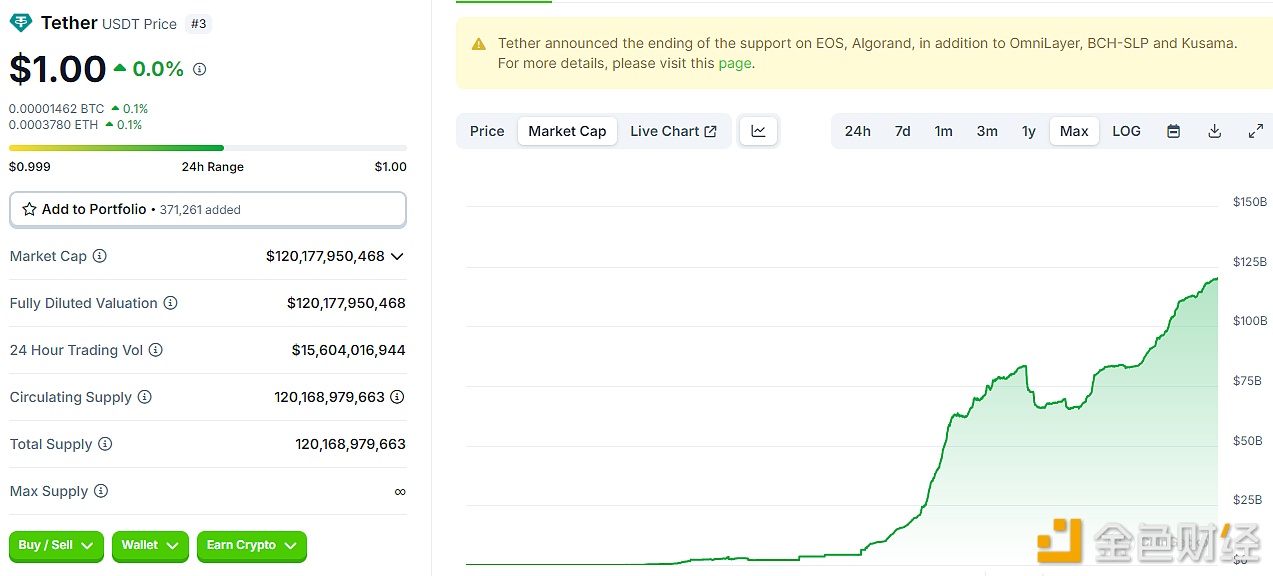Expand the Market Cap value chevron
Viewport: 1273px width, 576px height.
pos(397,256)
